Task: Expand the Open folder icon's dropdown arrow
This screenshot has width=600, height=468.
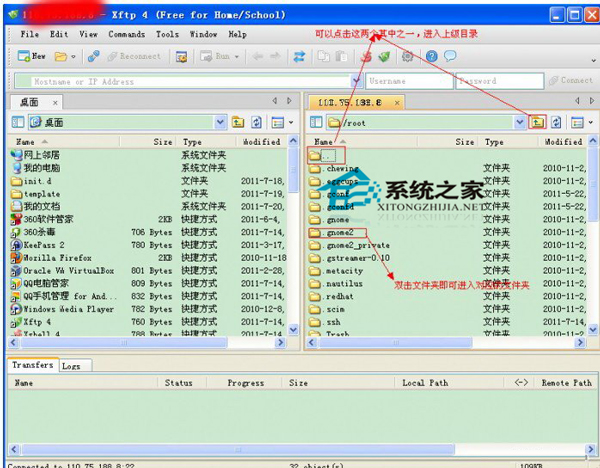Action: 73,57
